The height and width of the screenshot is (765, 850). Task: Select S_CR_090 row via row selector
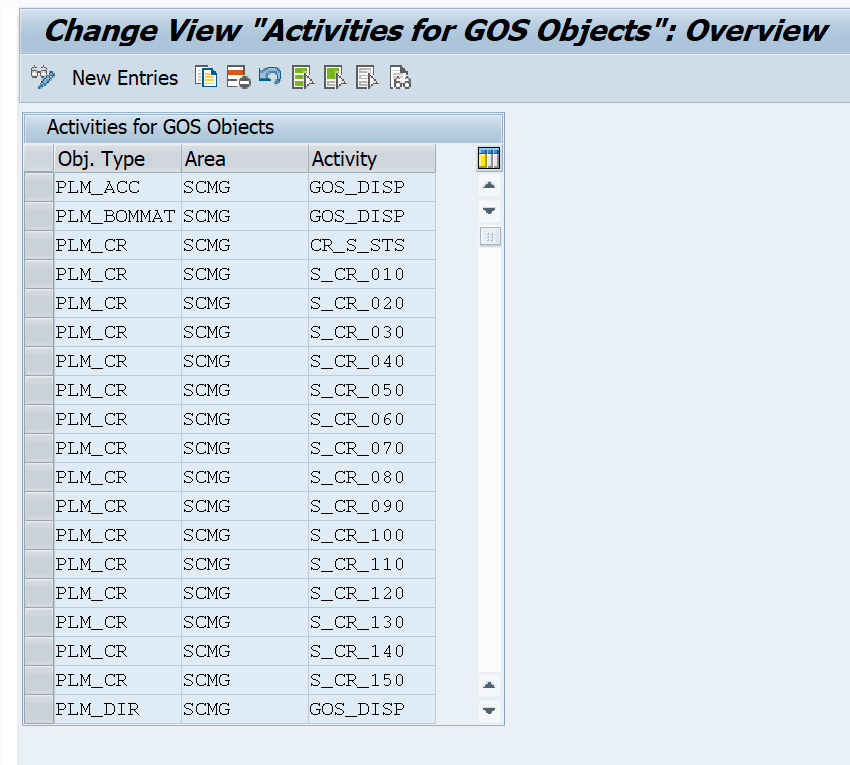[39, 506]
